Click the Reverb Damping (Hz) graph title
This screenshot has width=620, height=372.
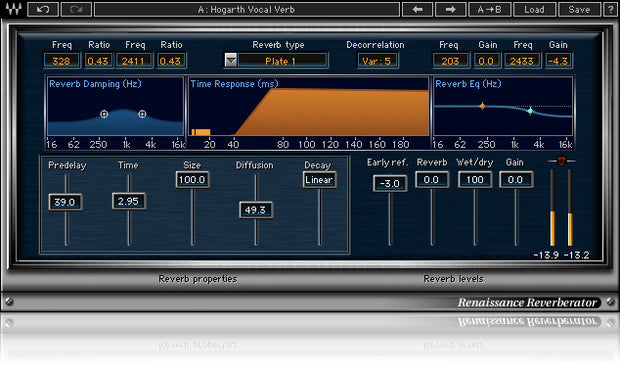coord(95,84)
